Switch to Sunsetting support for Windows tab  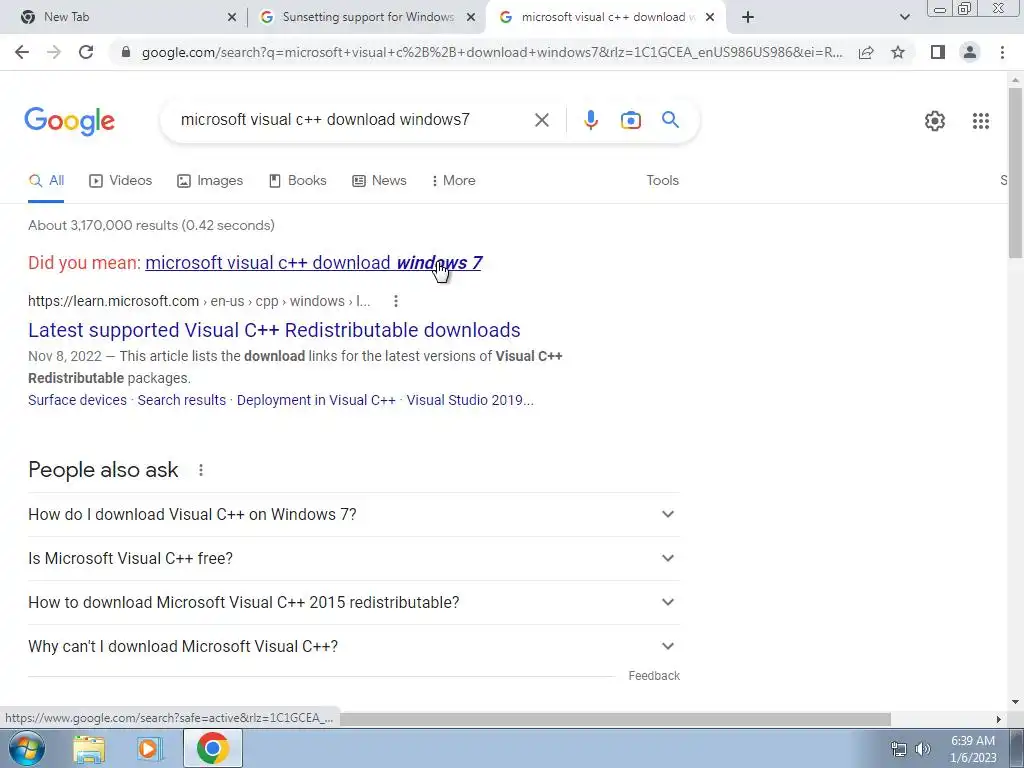click(x=366, y=17)
